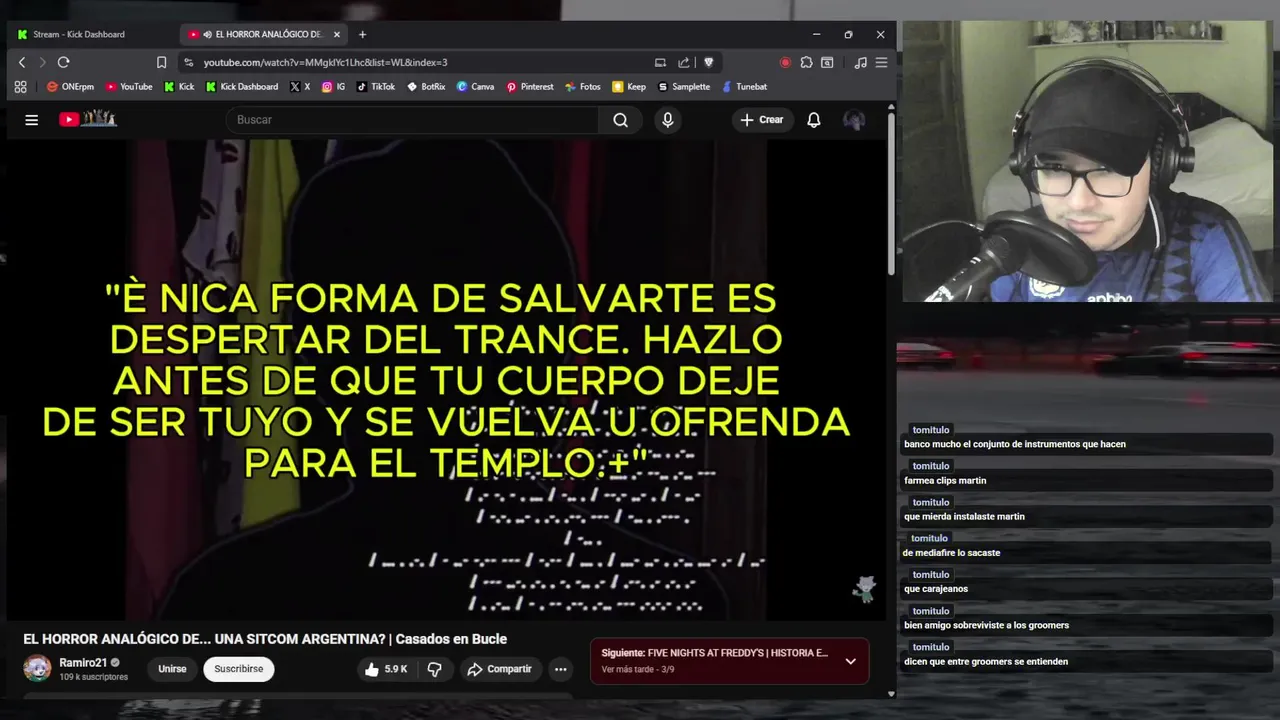
Task: Open the X bookmark
Action: coord(299,87)
